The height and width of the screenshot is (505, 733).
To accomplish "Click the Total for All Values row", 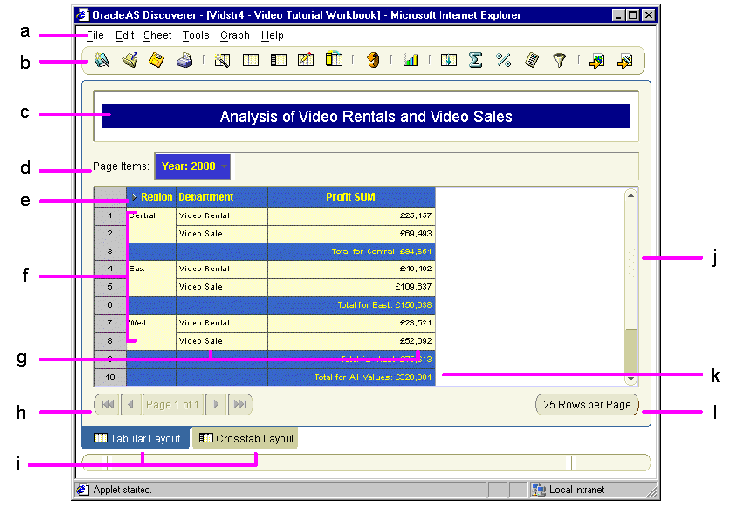I will click(281, 377).
